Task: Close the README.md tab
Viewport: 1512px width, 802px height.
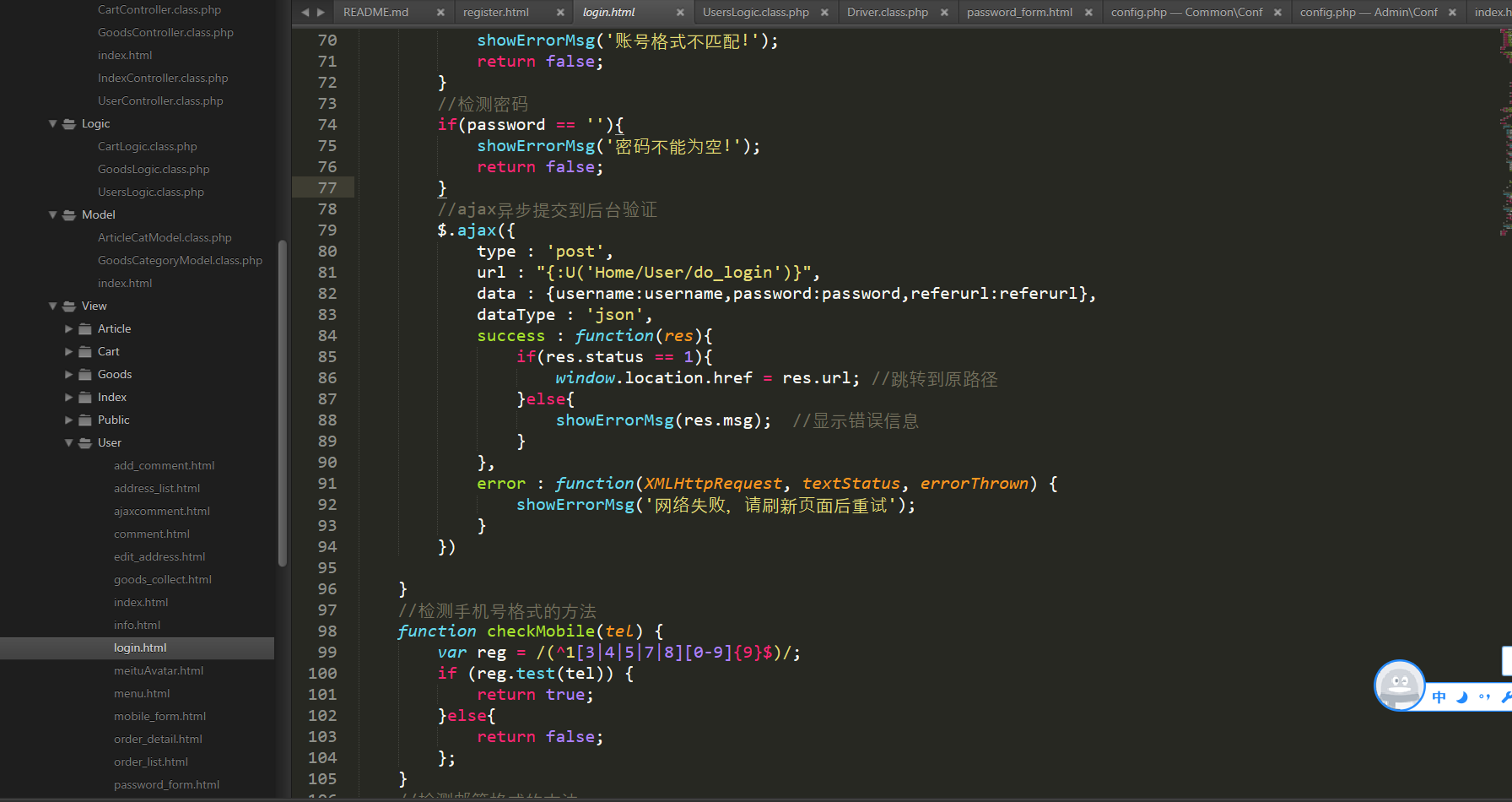Action: pos(440,13)
